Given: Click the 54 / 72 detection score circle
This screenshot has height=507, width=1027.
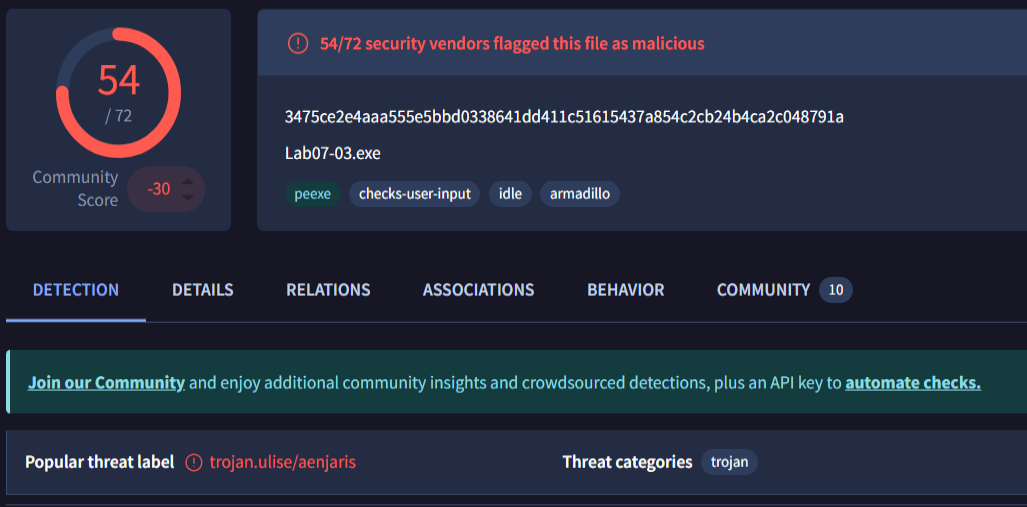Looking at the screenshot, I should (119, 92).
